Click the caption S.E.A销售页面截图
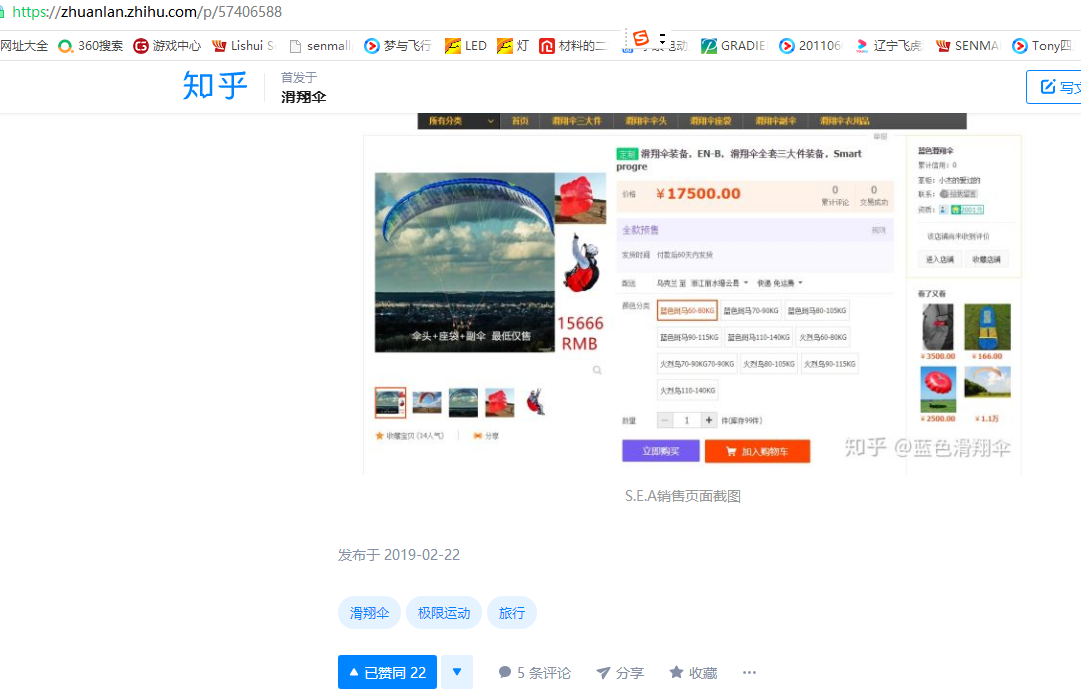 click(683, 496)
